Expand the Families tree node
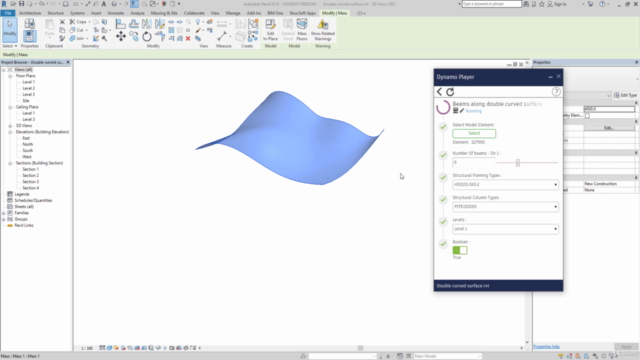 pos(4,213)
